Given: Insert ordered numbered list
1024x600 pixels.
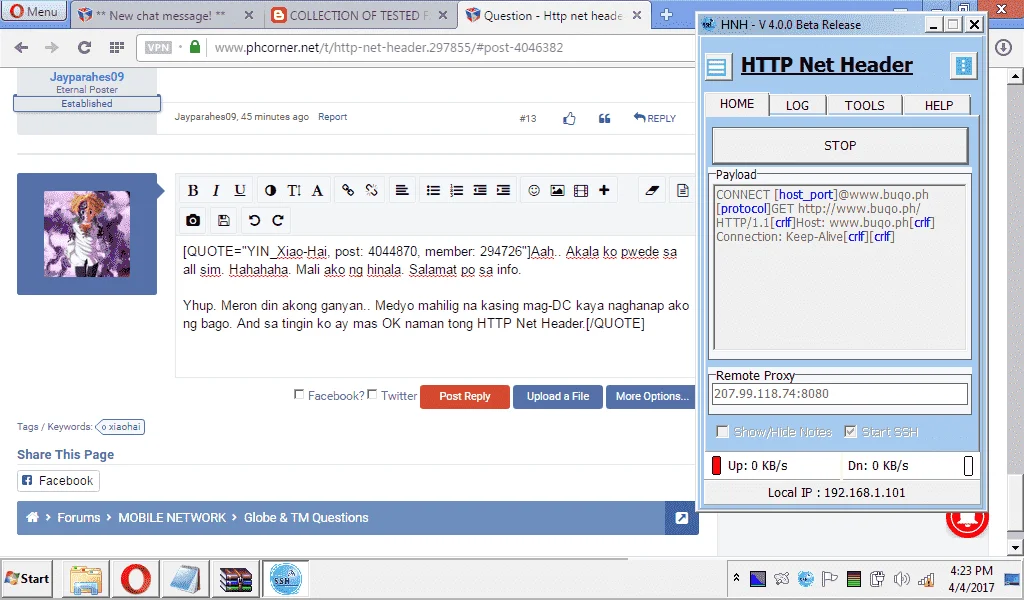Looking at the screenshot, I should tap(456, 191).
